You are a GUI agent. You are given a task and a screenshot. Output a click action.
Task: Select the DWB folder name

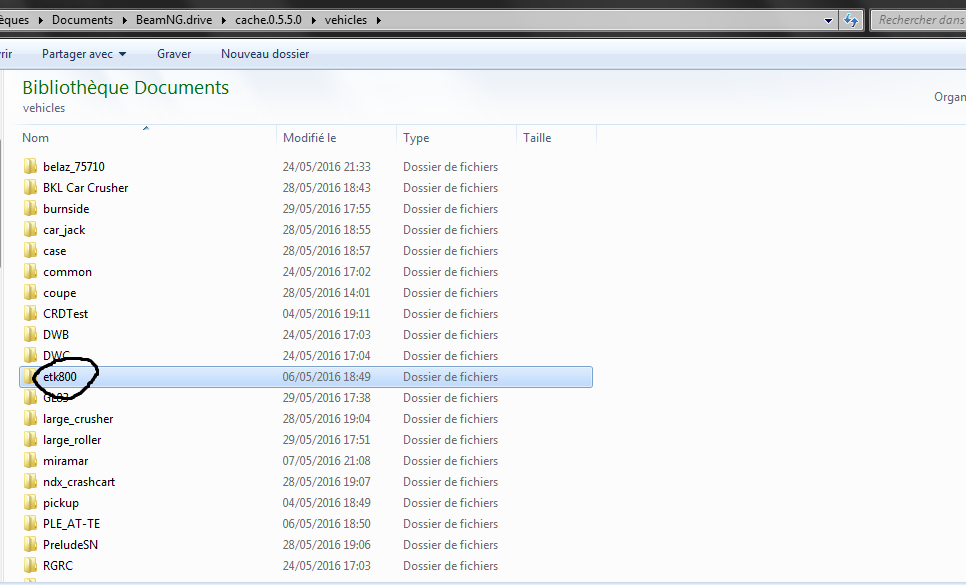click(x=56, y=335)
